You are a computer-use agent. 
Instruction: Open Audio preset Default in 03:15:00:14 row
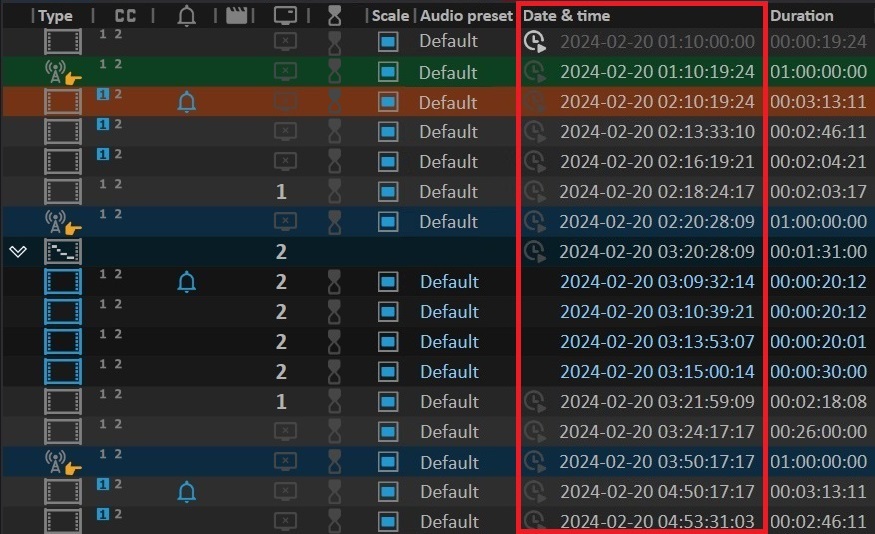(449, 372)
